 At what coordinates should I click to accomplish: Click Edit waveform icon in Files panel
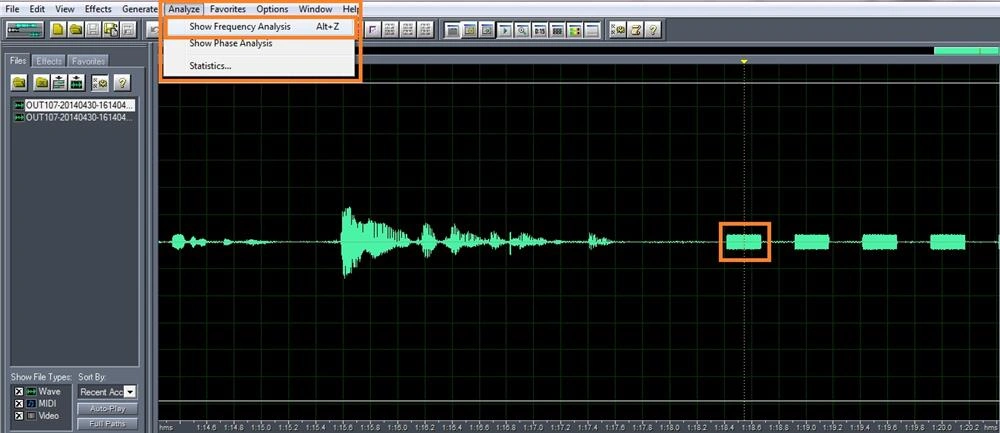pos(77,82)
